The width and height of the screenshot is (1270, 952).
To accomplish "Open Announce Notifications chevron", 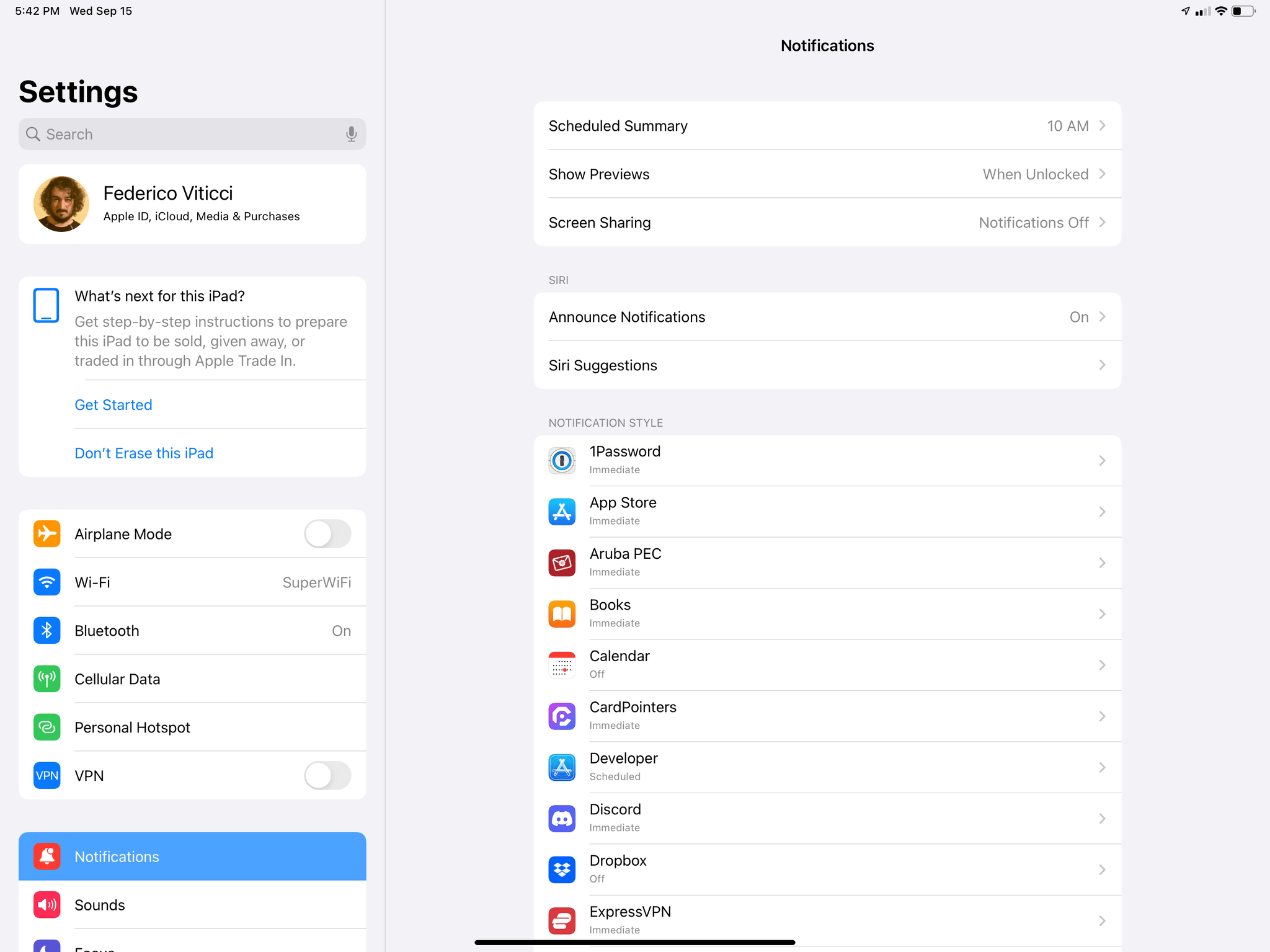I will [x=1102, y=317].
